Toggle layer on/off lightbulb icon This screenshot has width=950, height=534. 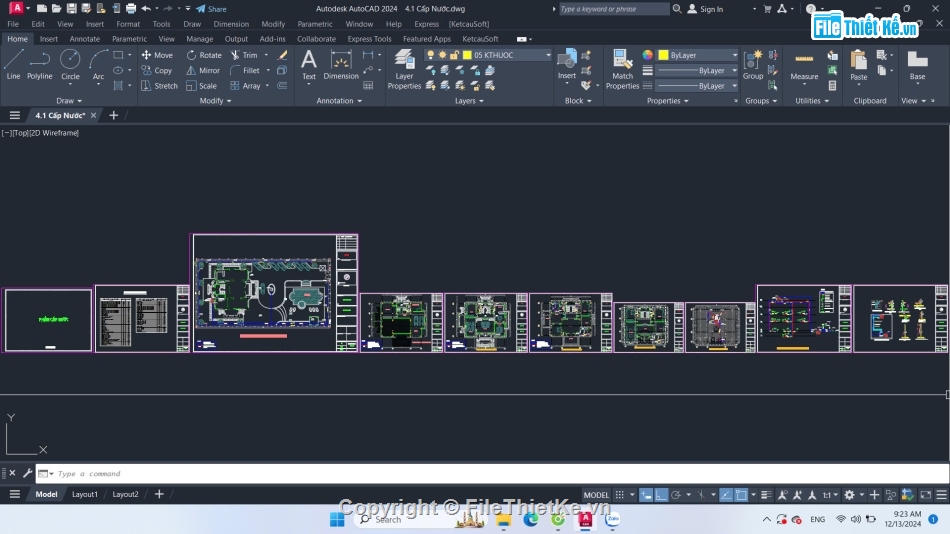point(431,55)
